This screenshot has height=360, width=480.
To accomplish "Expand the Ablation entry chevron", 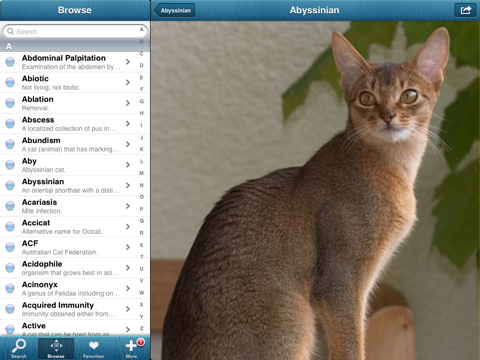I will pos(128,103).
